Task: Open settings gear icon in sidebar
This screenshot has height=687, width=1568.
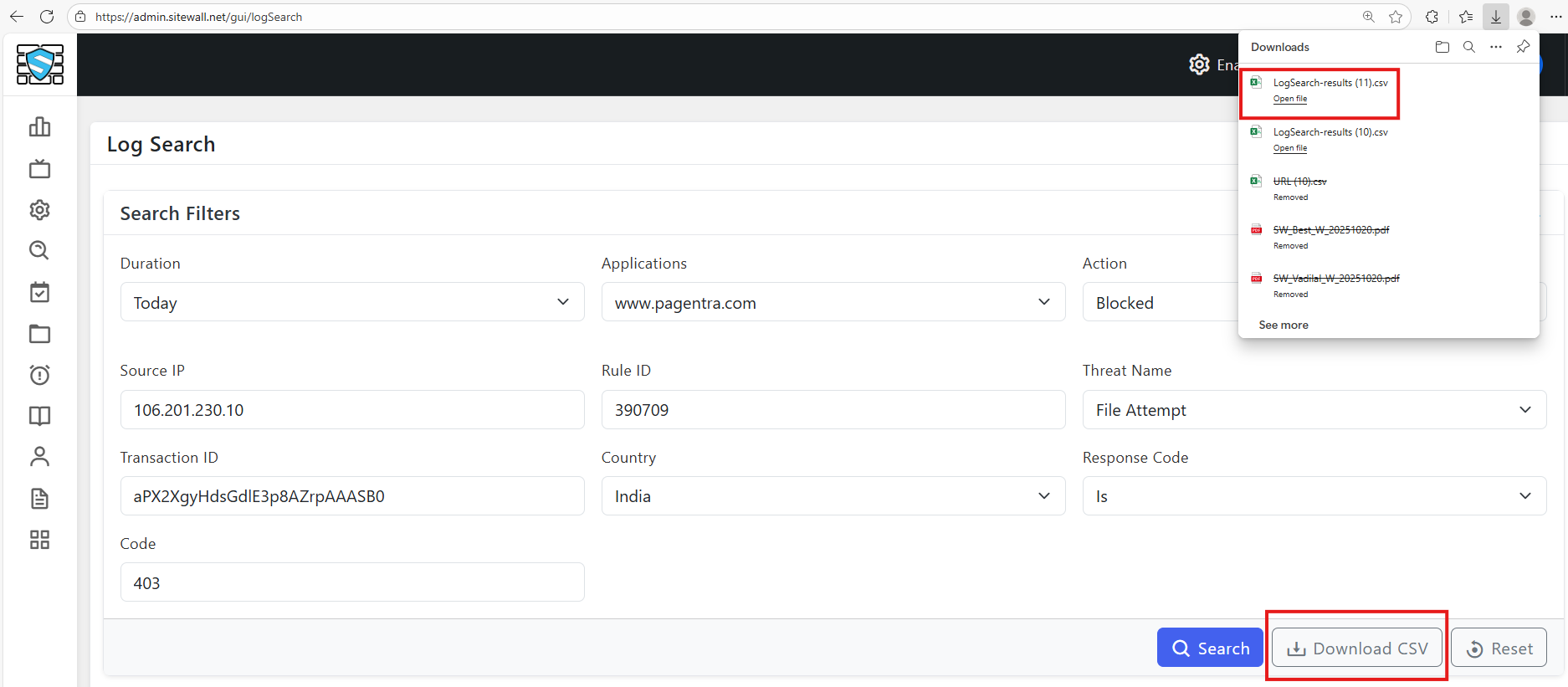Action: 39,209
